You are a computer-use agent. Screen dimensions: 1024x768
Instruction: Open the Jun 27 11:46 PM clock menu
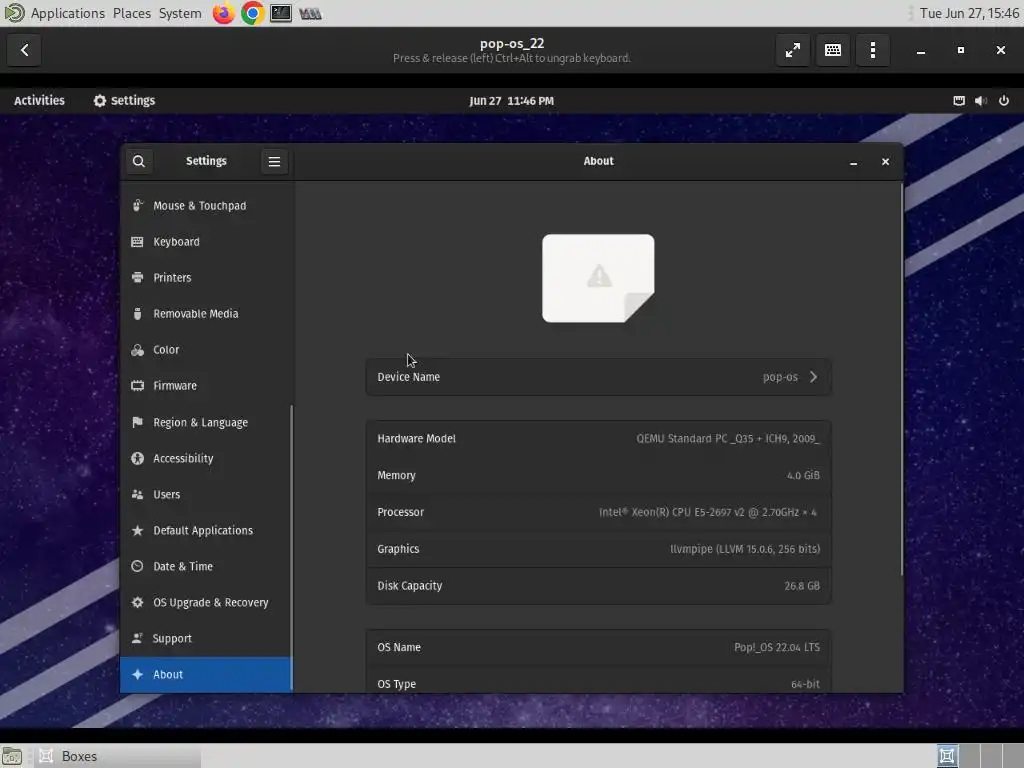pos(511,101)
